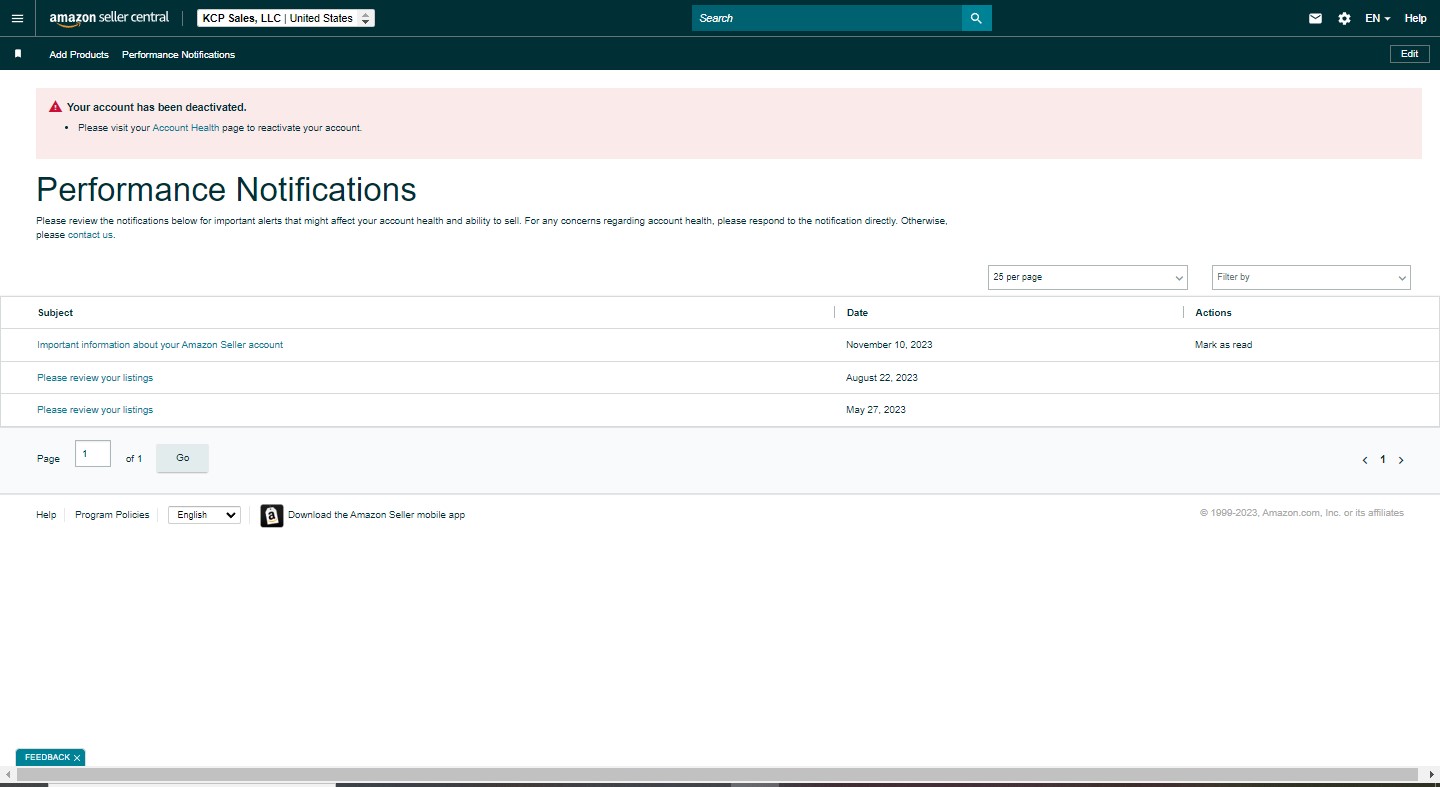Close the Feedback tab with X
This screenshot has width=1440, height=787.
click(77, 758)
